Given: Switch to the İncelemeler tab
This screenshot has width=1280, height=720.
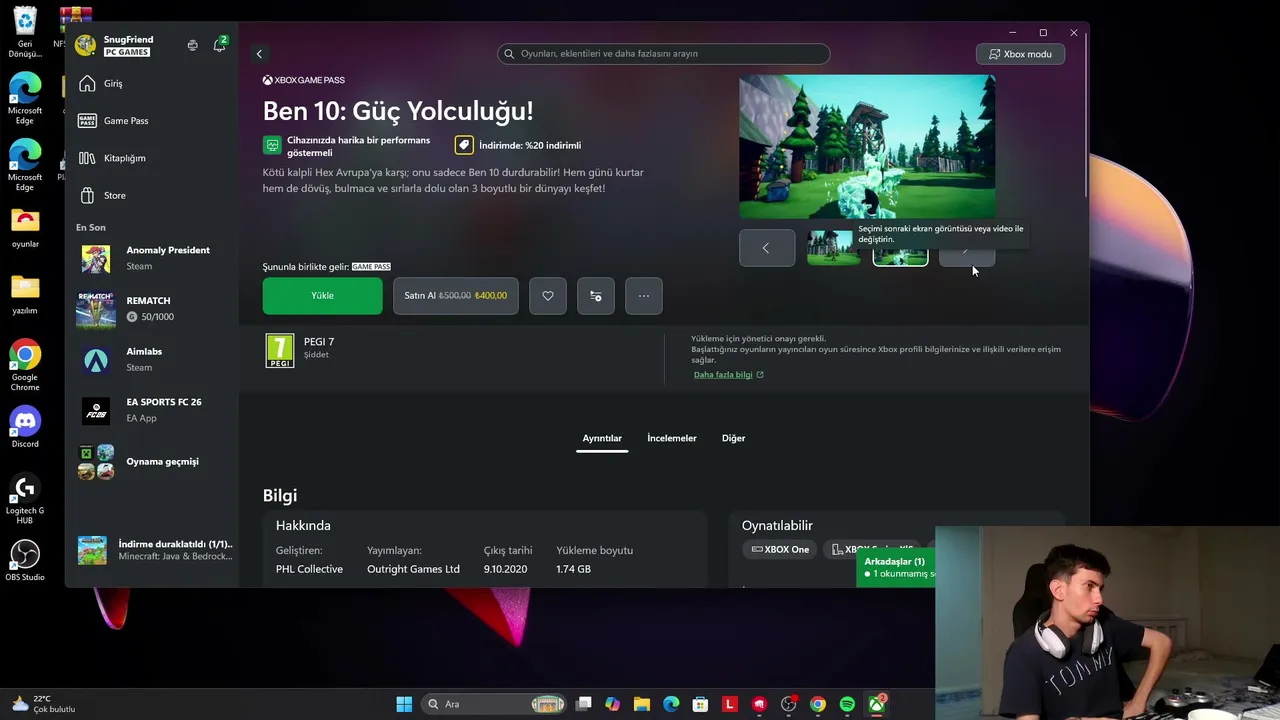Looking at the screenshot, I should pos(672,438).
